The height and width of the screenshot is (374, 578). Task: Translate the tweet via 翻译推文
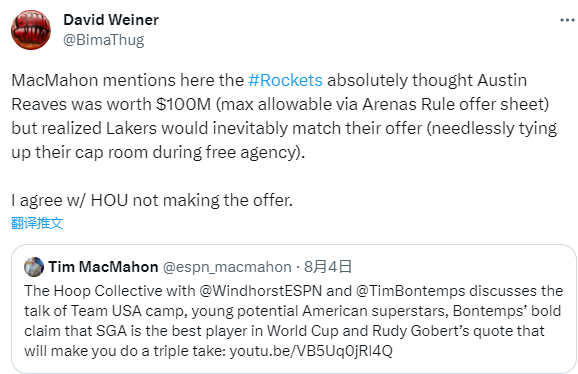pyautogui.click(x=37, y=223)
